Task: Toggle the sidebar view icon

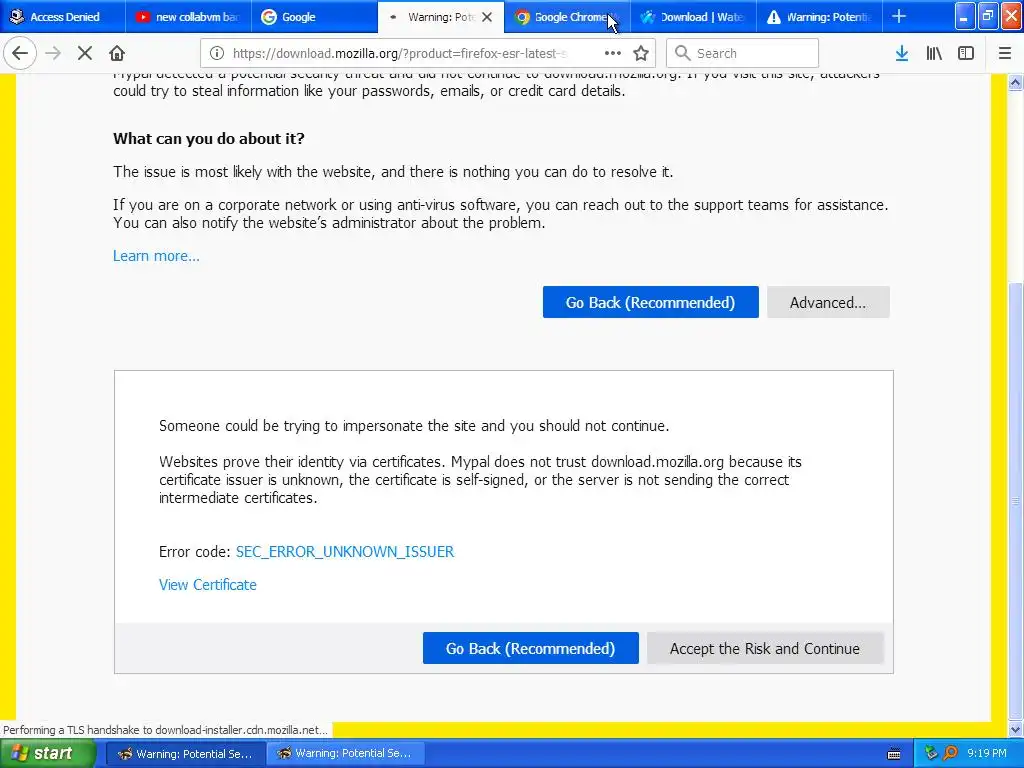Action: pos(966,53)
